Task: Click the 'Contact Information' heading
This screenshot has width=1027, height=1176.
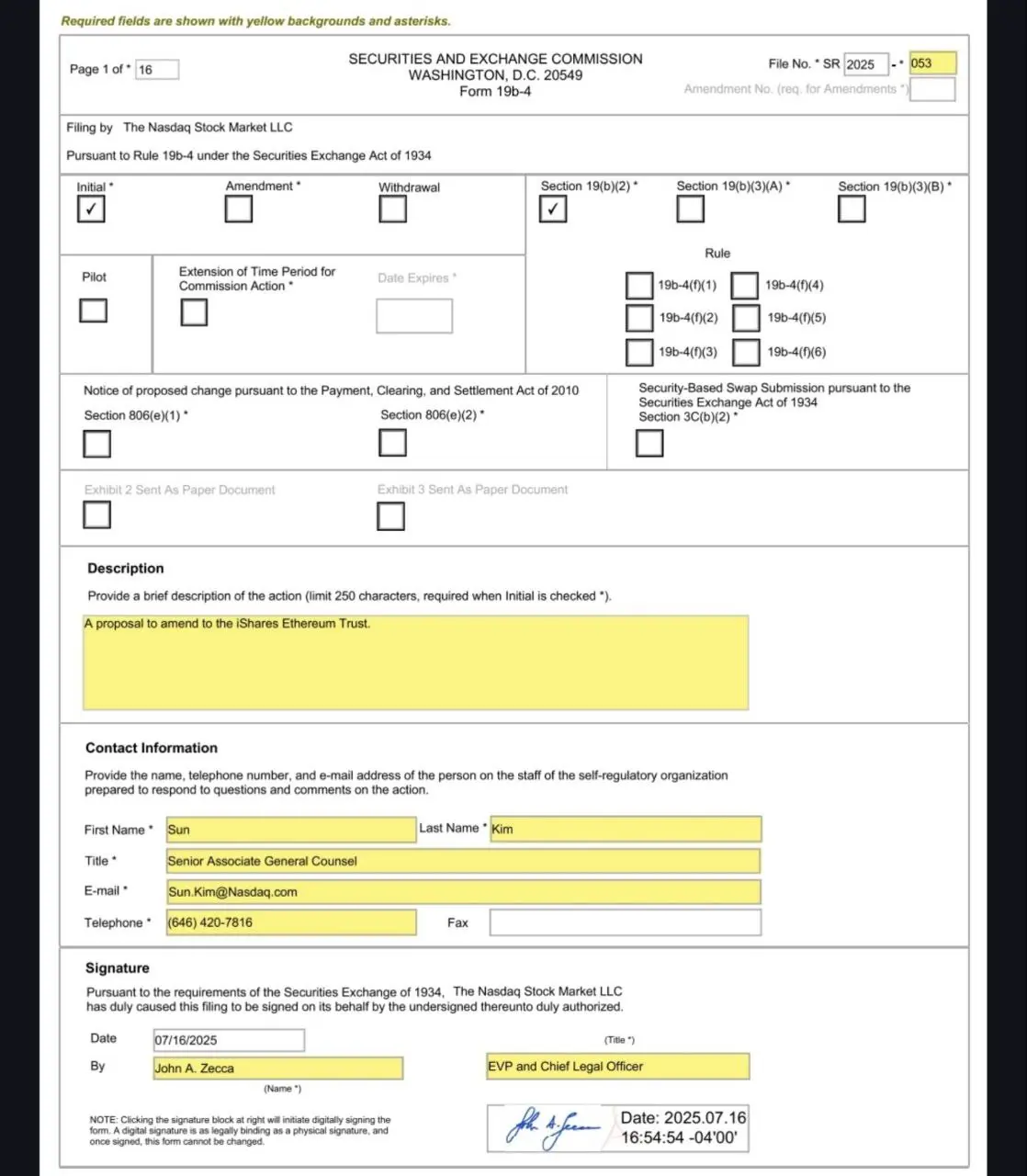Action: [x=152, y=748]
